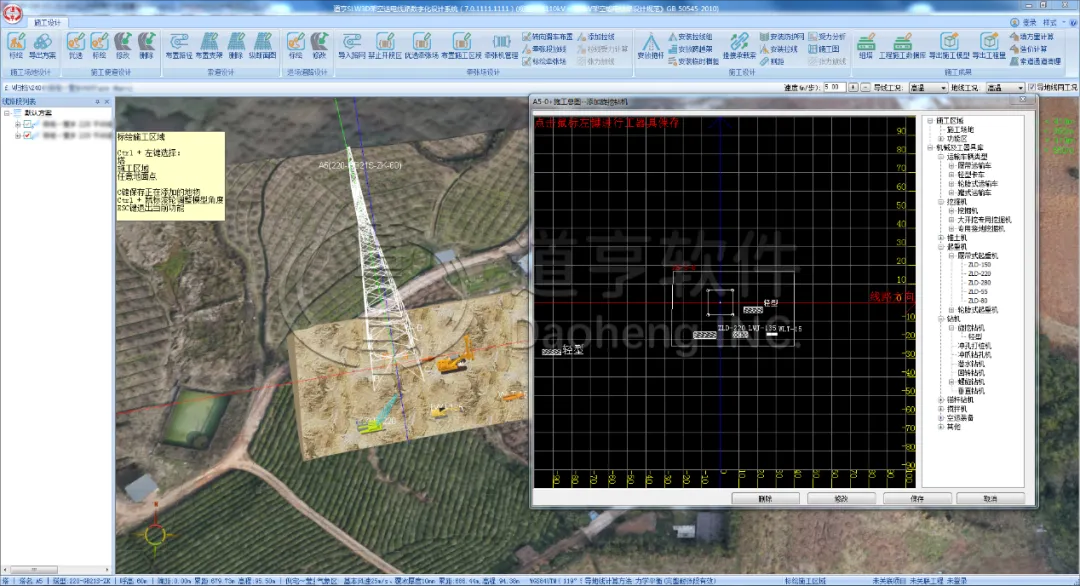The width and height of the screenshot is (1080, 586).
Task: Toggle the second line checkbox in the line list tree
Action: pos(28,135)
